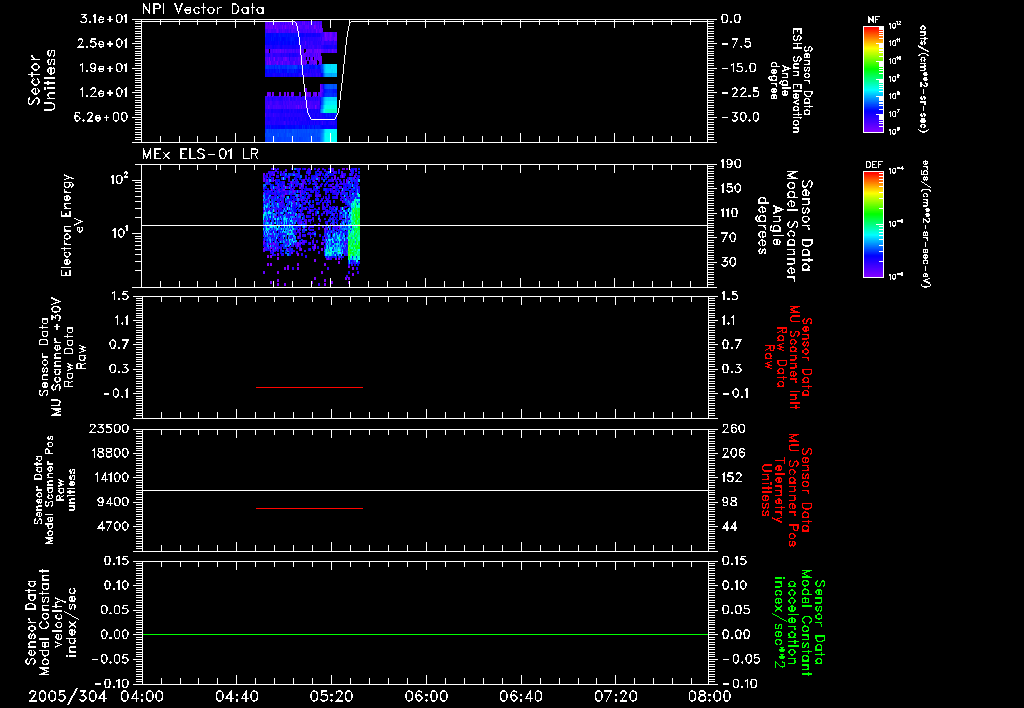1024x708 pixels.
Task: Click the 08:00 time tick label
Action: [710, 696]
